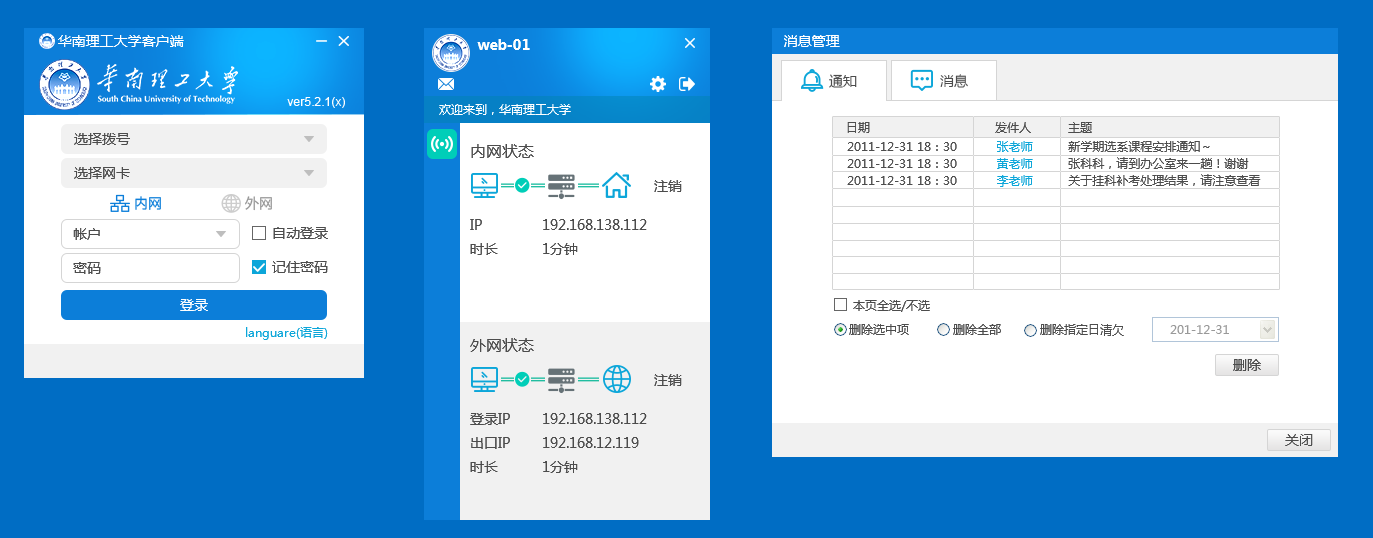1373x538 pixels.
Task: Open settings gear in web-01 window
Action: (x=658, y=84)
